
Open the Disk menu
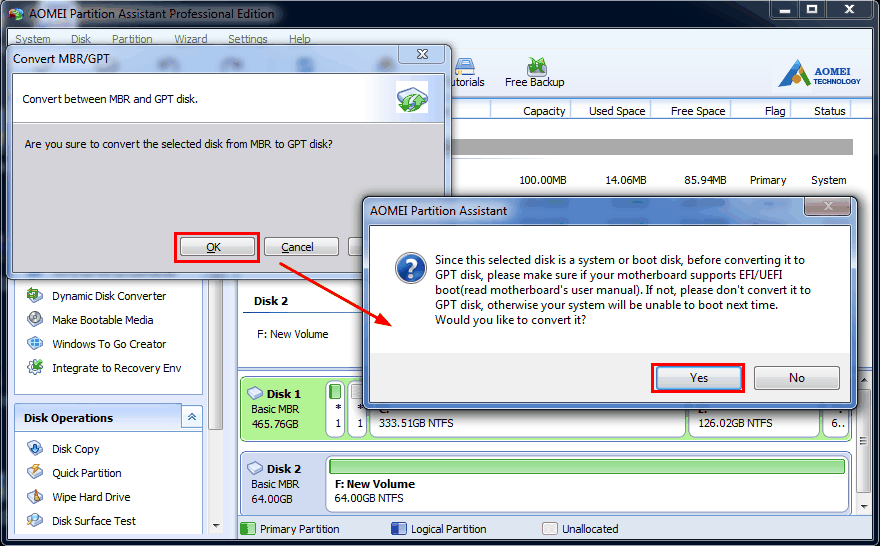point(81,39)
